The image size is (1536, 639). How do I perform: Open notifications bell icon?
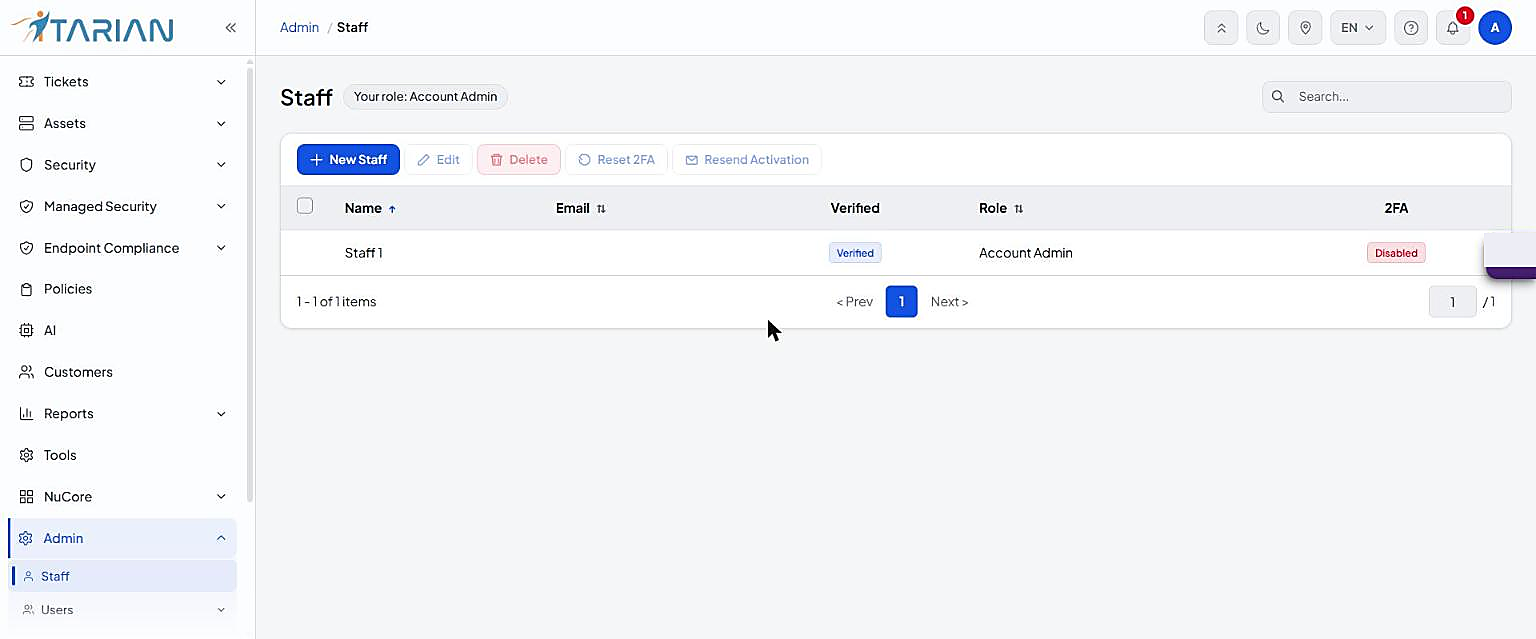(x=1453, y=28)
